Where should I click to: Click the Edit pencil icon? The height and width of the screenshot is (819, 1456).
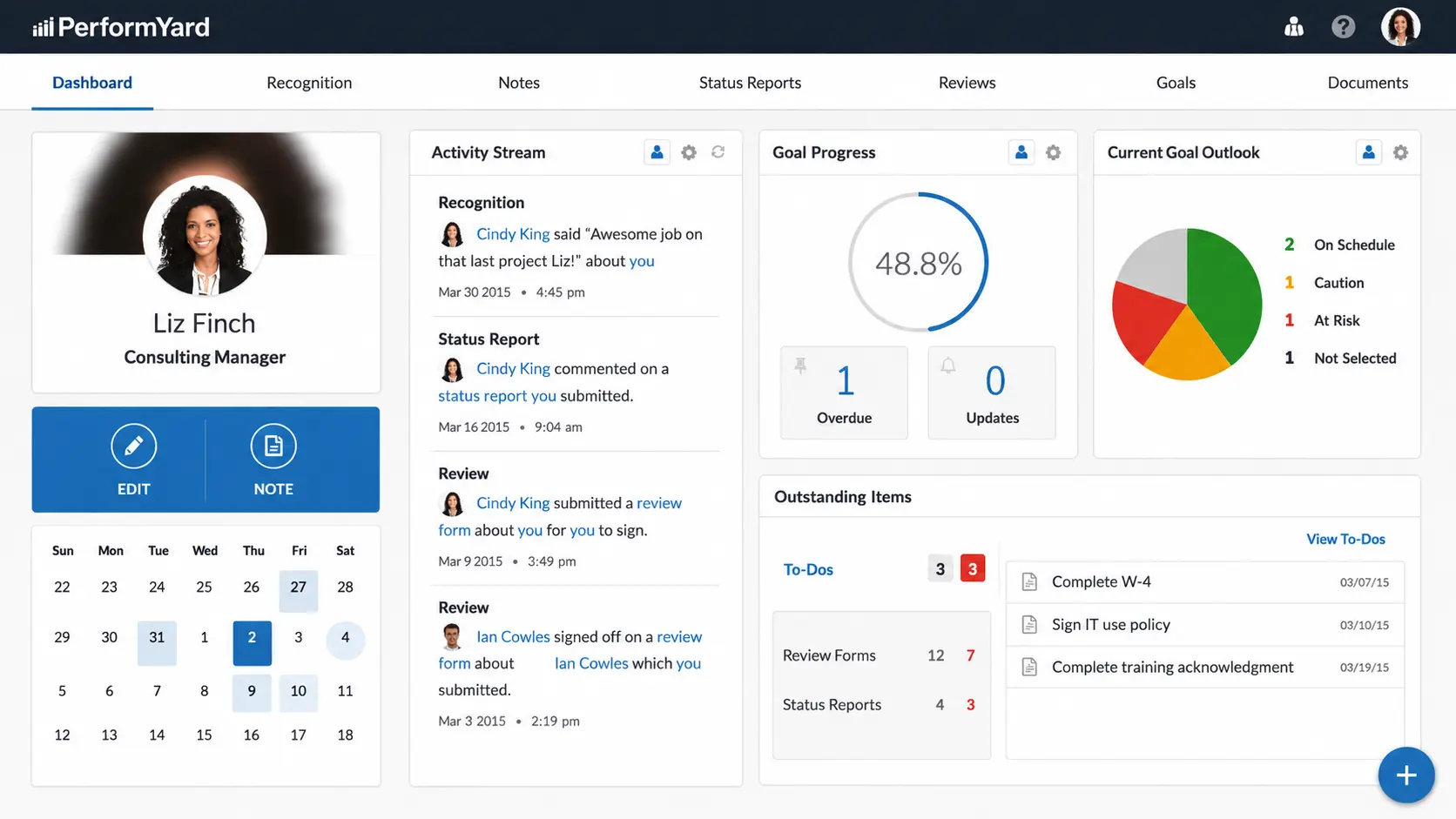pos(133,446)
